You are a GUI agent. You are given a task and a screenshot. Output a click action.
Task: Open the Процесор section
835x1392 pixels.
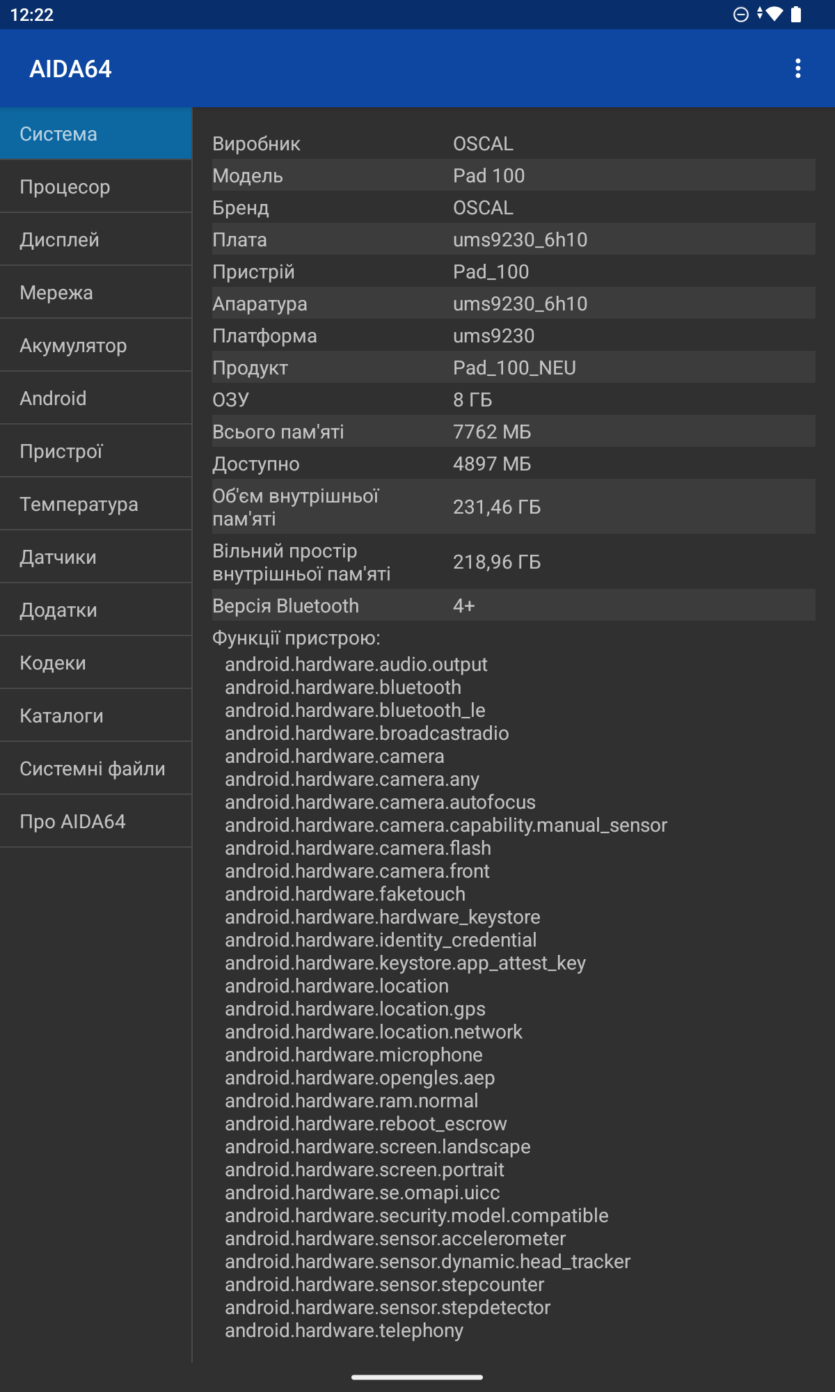(96, 186)
